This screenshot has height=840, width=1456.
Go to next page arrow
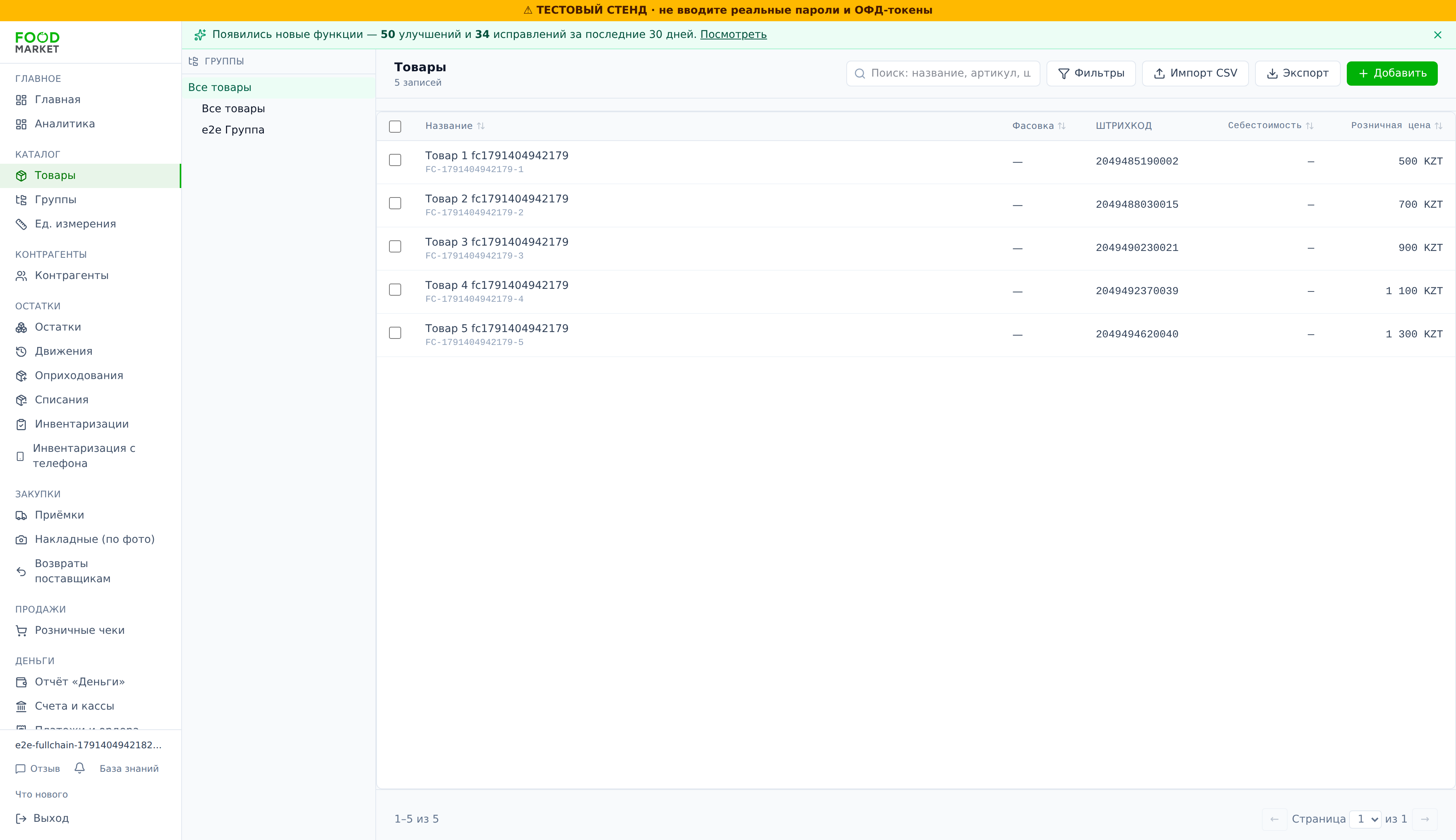[x=1425, y=819]
